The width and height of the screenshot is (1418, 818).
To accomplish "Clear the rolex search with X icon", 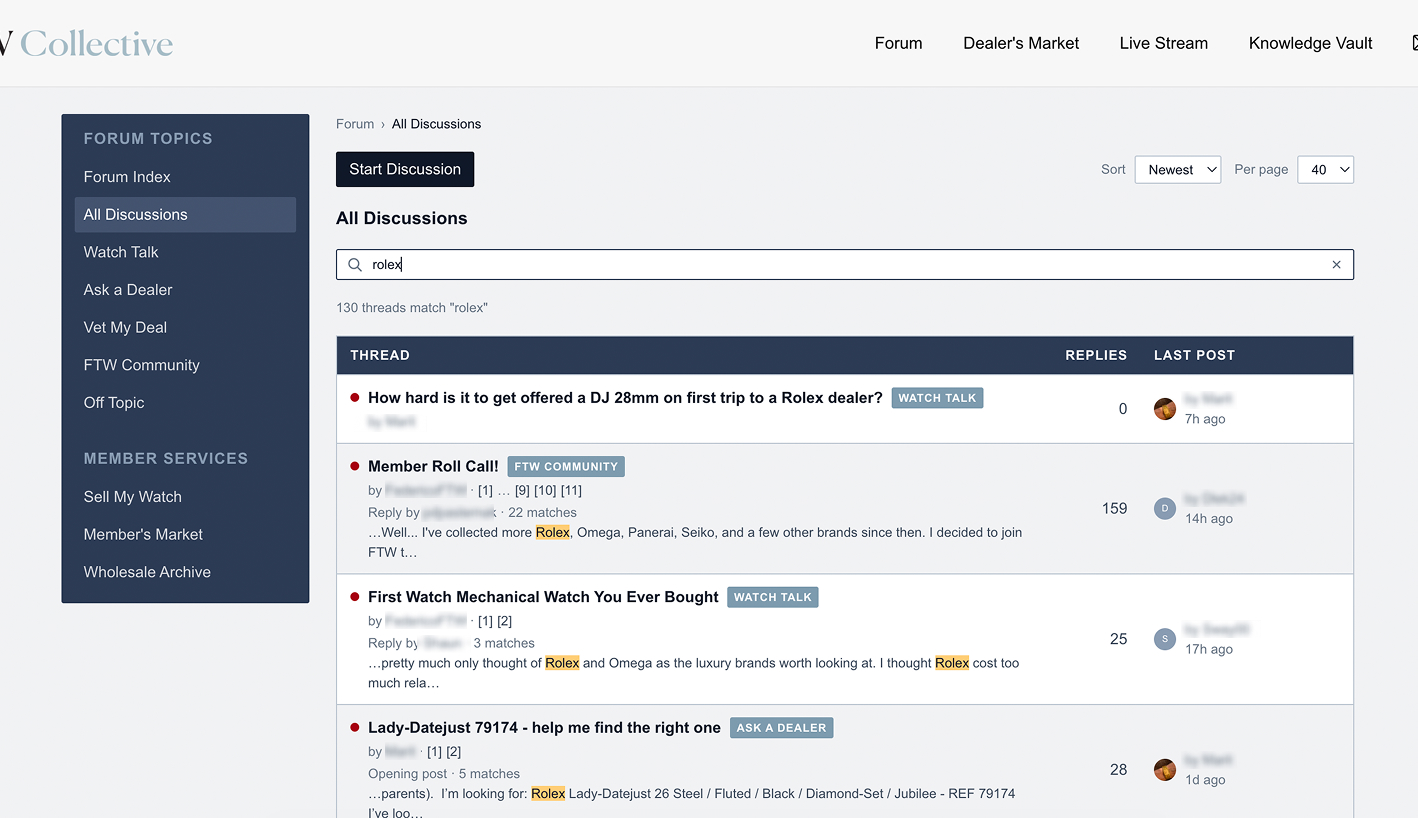I will point(1336,265).
